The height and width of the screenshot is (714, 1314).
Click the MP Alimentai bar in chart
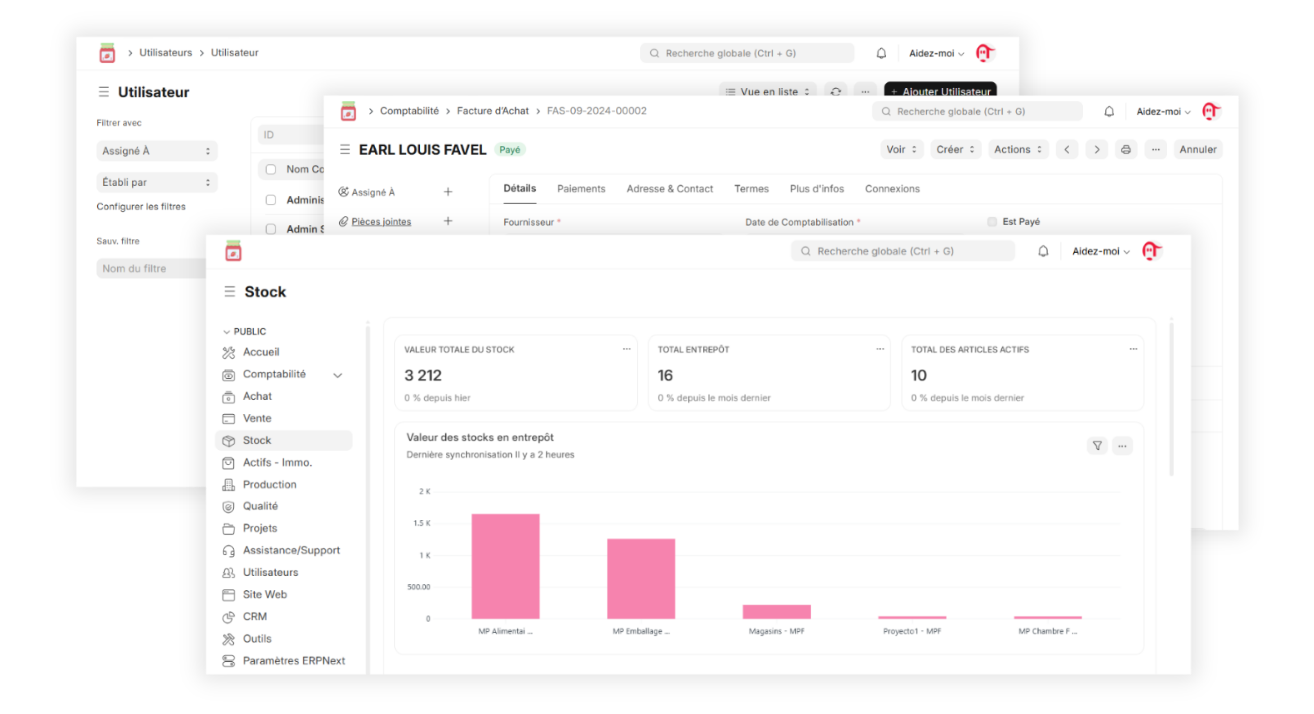[x=505, y=566]
